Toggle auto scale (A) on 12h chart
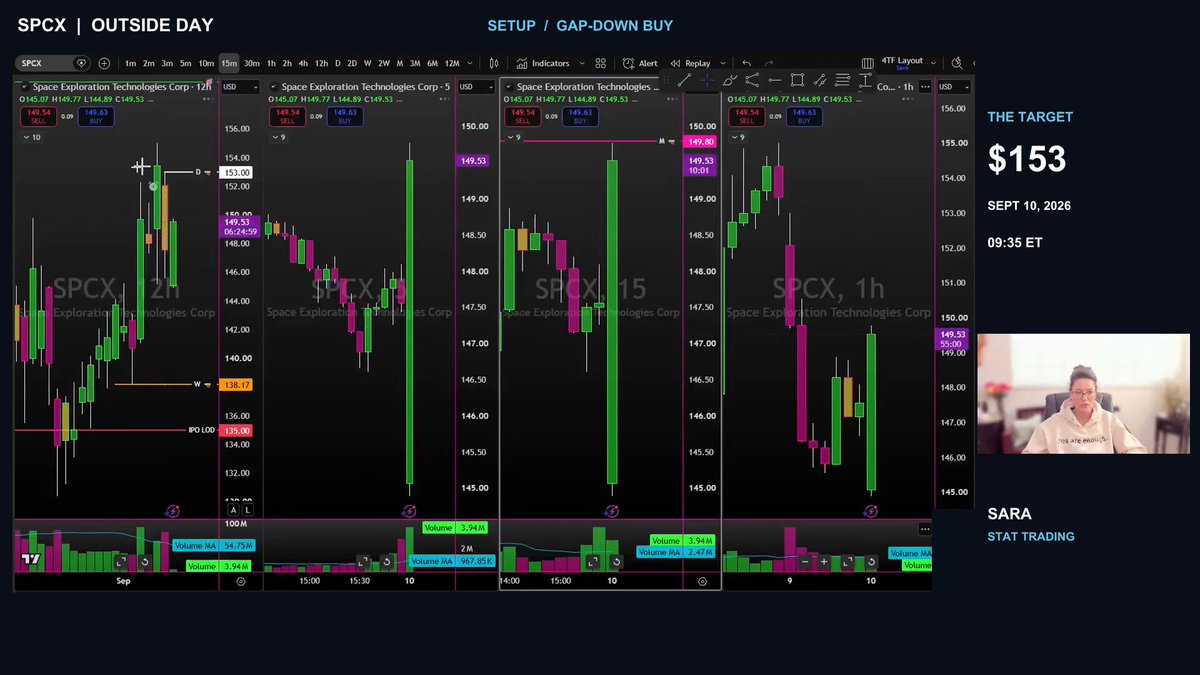This screenshot has width=1200, height=675. click(234, 510)
